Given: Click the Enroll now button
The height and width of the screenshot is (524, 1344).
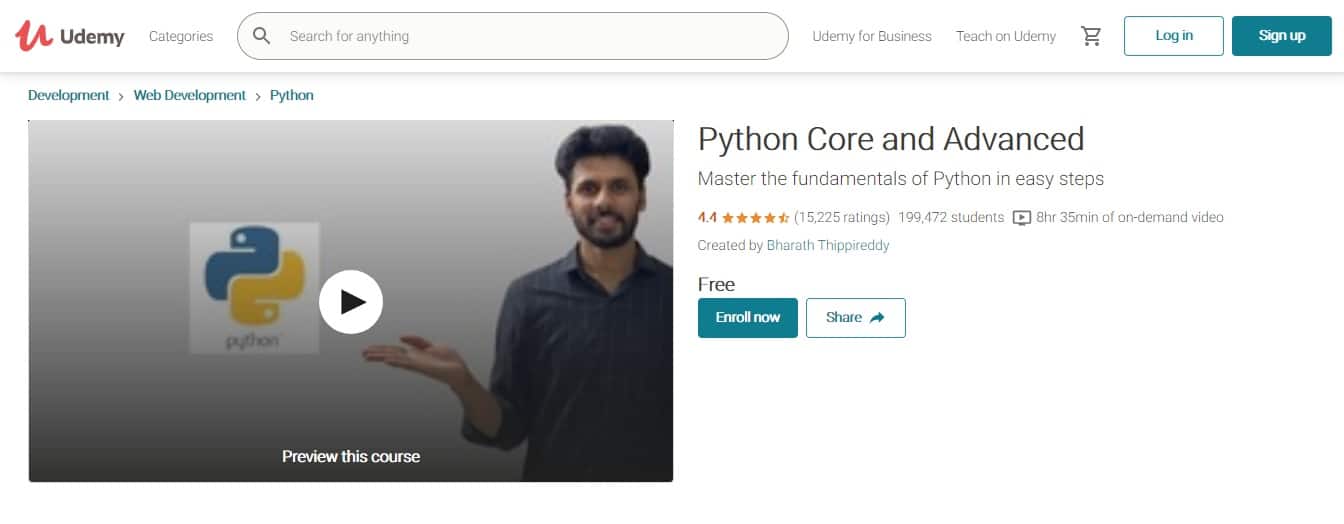Looking at the screenshot, I should click(747, 318).
